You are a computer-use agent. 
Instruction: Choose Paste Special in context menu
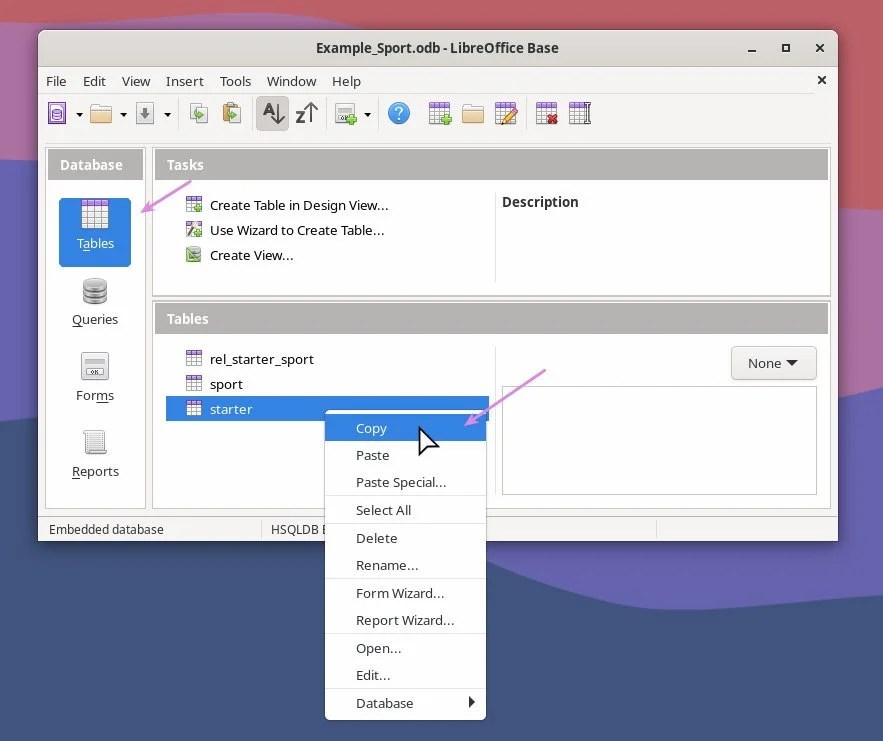pyautogui.click(x=405, y=483)
